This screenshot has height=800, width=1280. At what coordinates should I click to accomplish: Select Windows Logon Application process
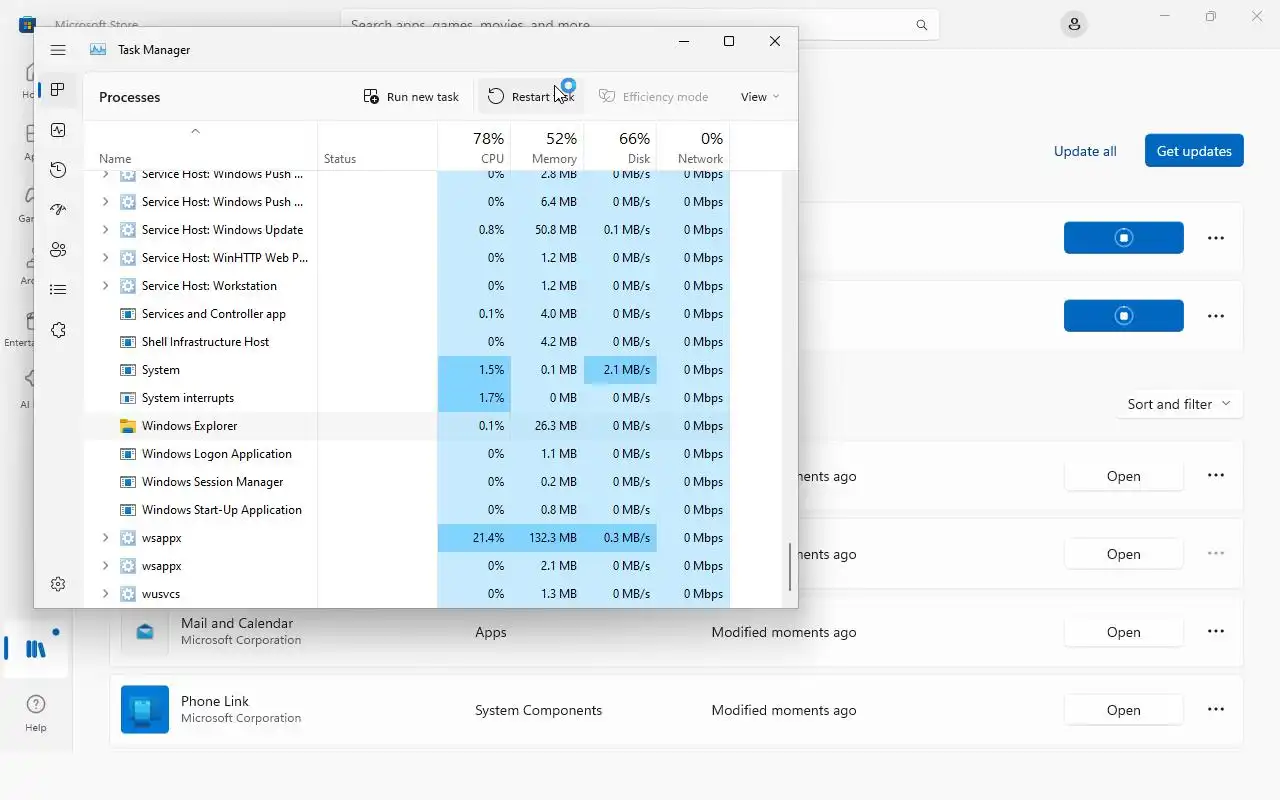click(x=407, y=454)
